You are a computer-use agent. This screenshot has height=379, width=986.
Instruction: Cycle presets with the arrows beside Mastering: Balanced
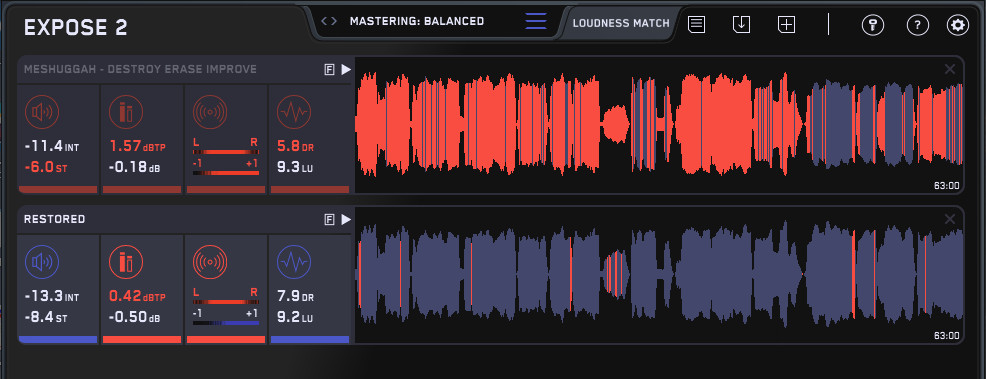(x=329, y=21)
